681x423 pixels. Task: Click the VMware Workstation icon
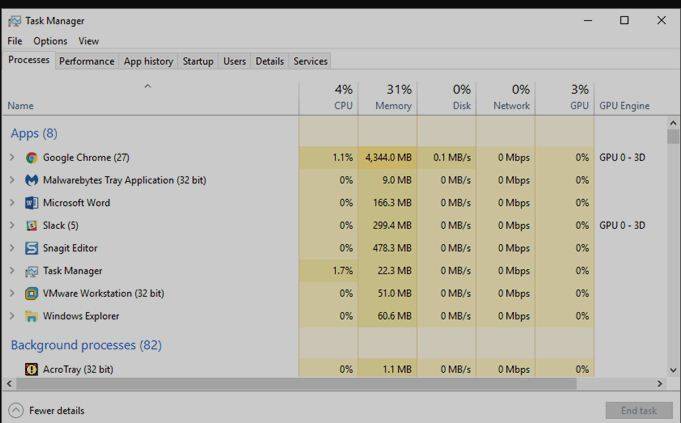click(x=31, y=294)
